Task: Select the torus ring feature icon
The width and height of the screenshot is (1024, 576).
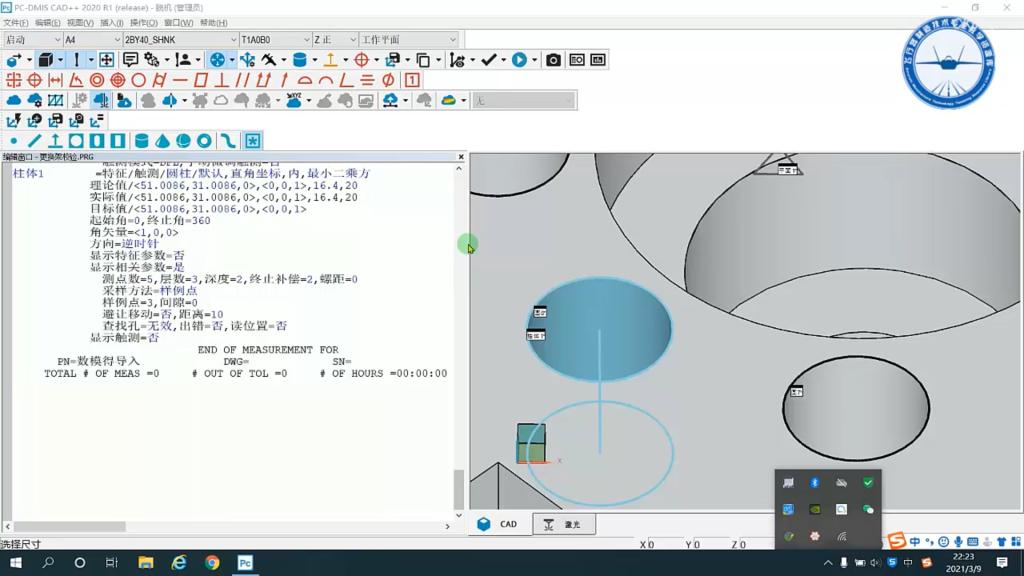Action: tap(204, 140)
